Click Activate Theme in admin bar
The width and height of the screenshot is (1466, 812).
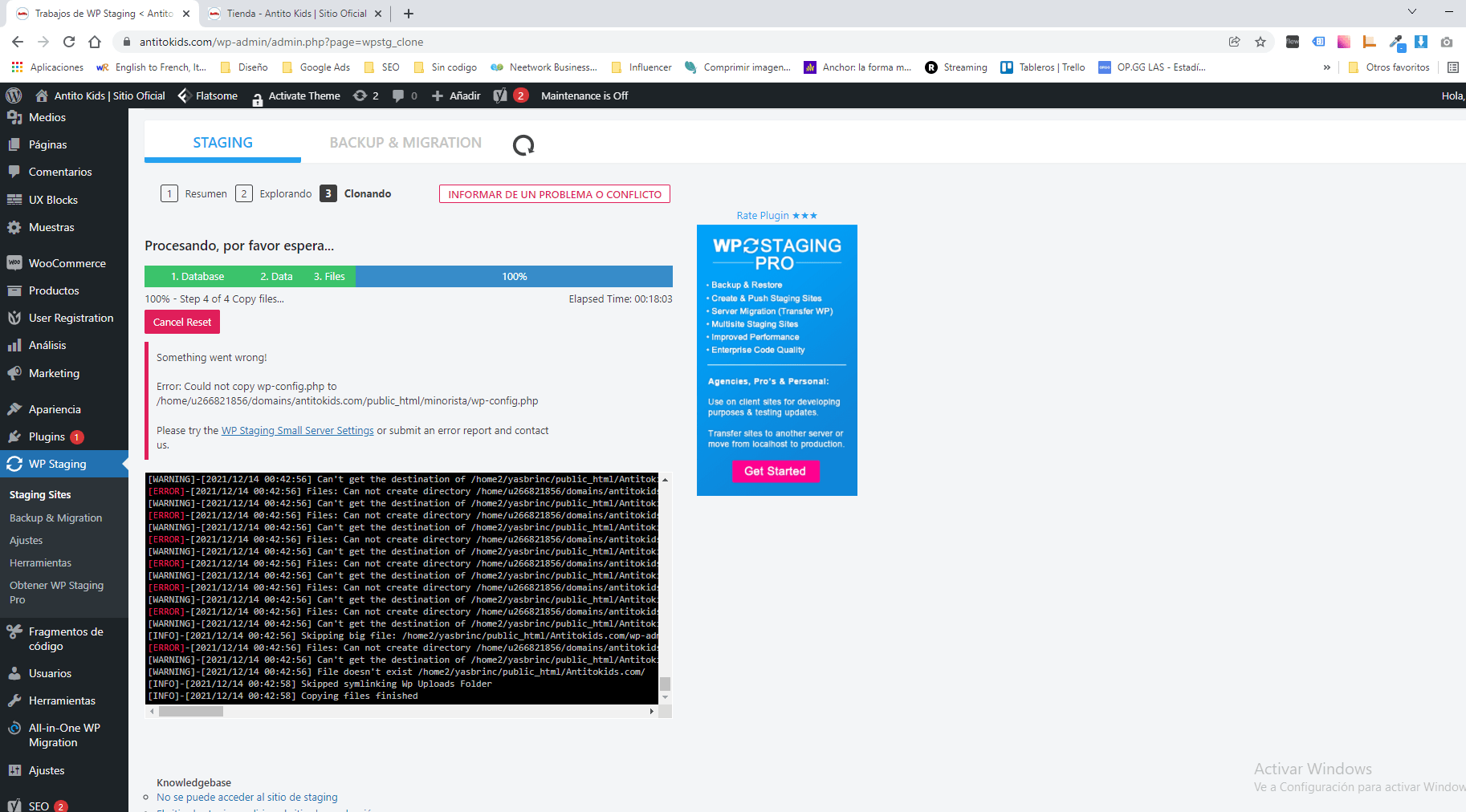[296, 95]
